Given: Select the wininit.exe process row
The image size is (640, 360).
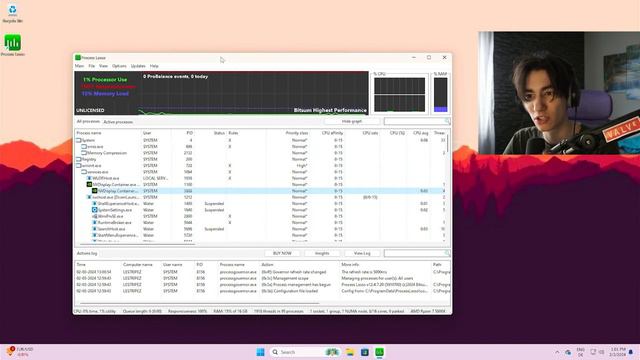Looking at the screenshot, I should point(260,166).
